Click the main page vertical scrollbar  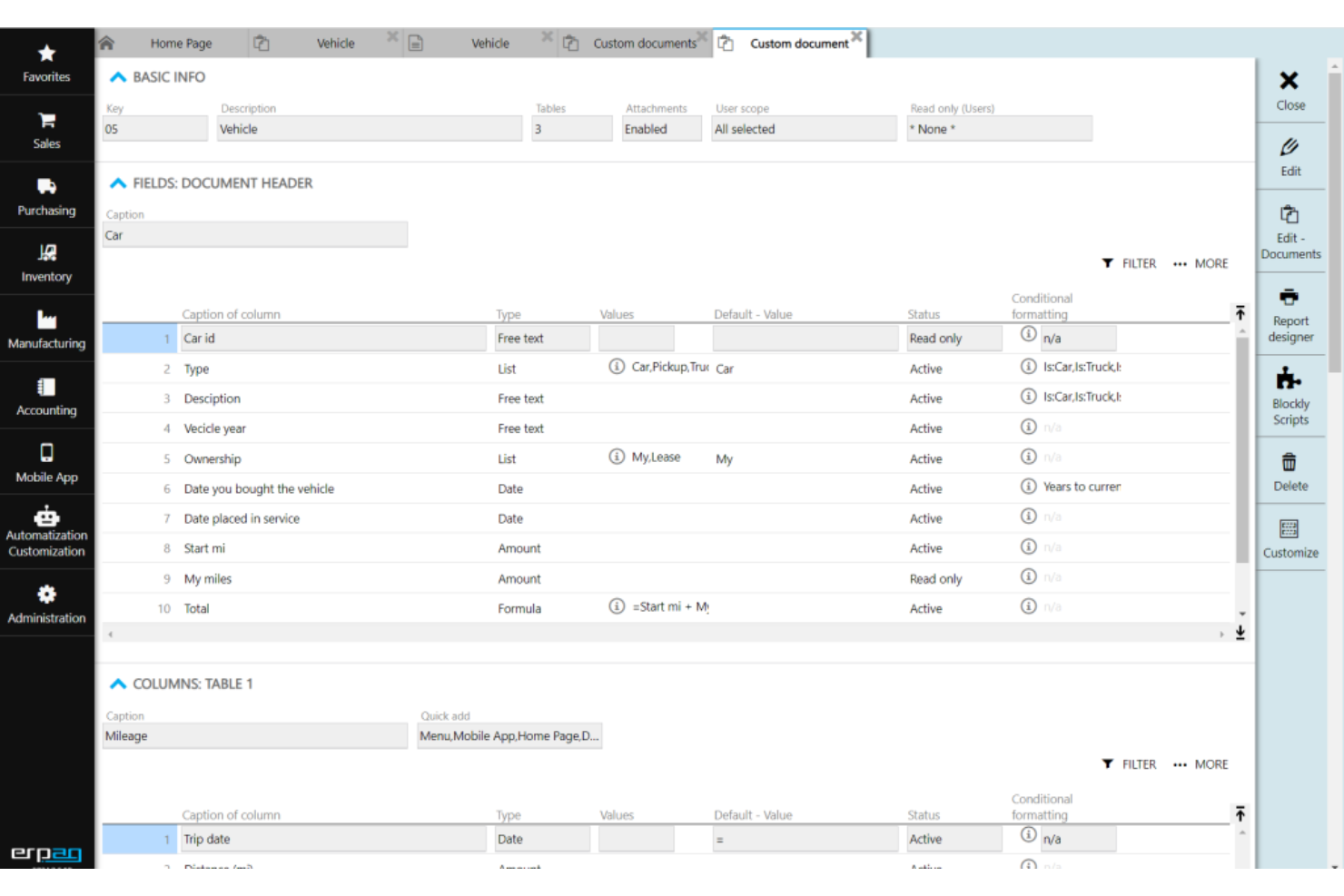pyautogui.click(x=1334, y=222)
